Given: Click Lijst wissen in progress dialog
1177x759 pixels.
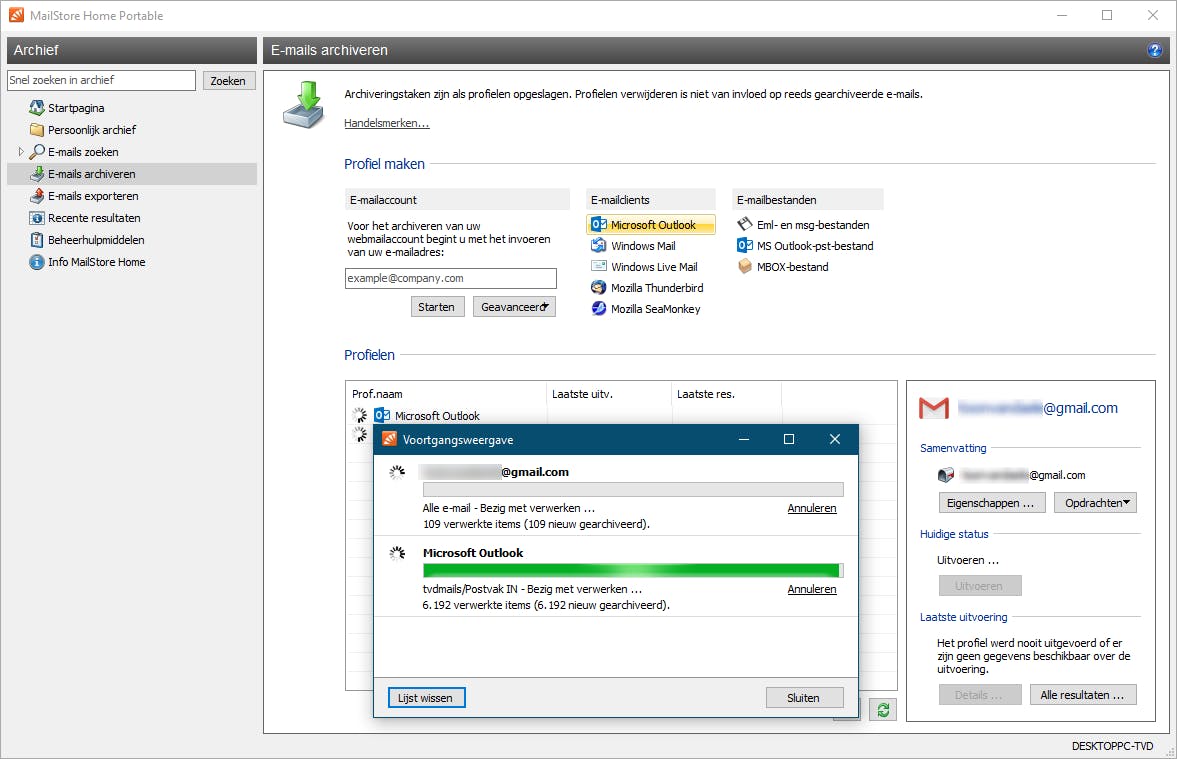Looking at the screenshot, I should (x=426, y=697).
